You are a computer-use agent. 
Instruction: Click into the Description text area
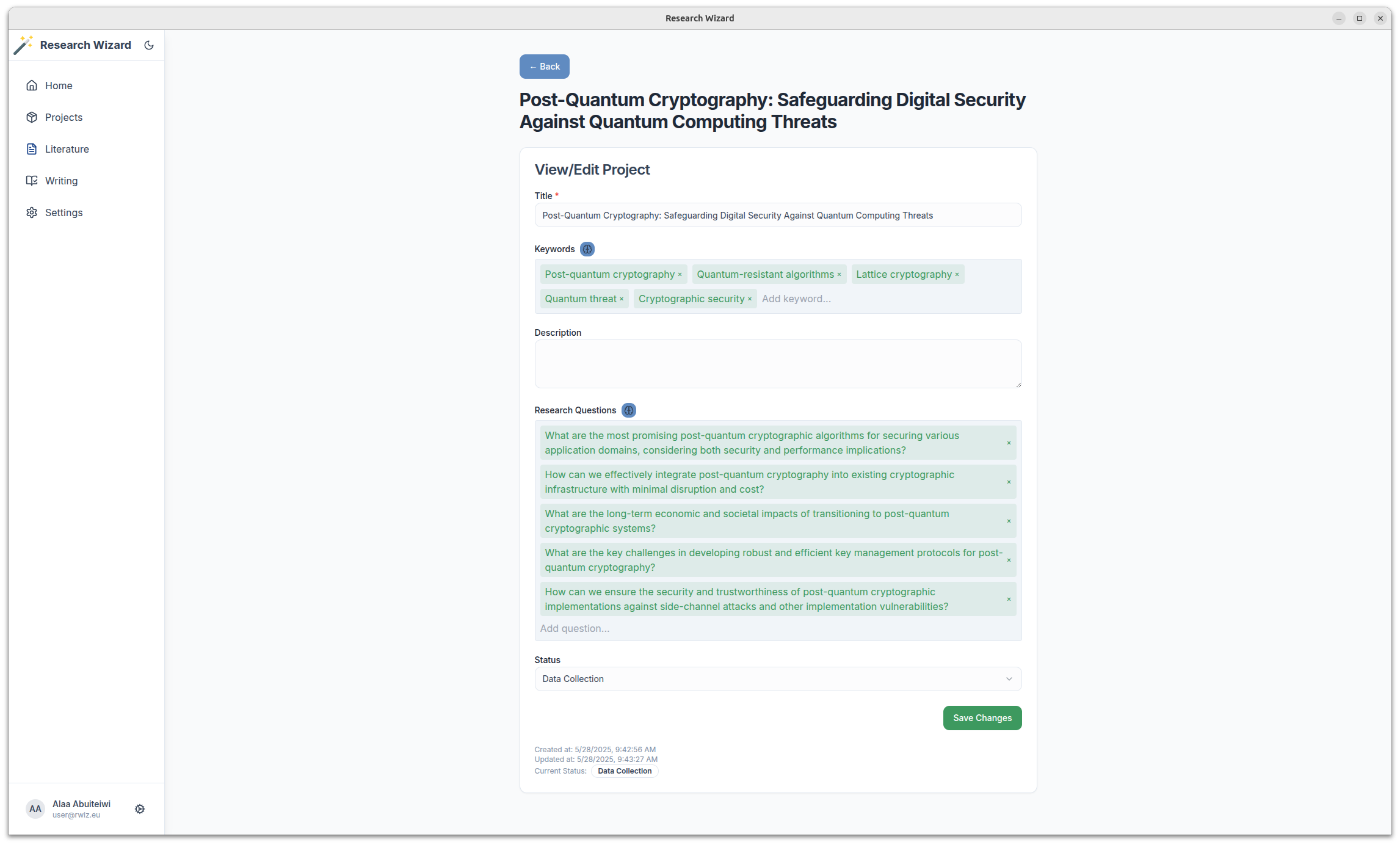[778, 364]
